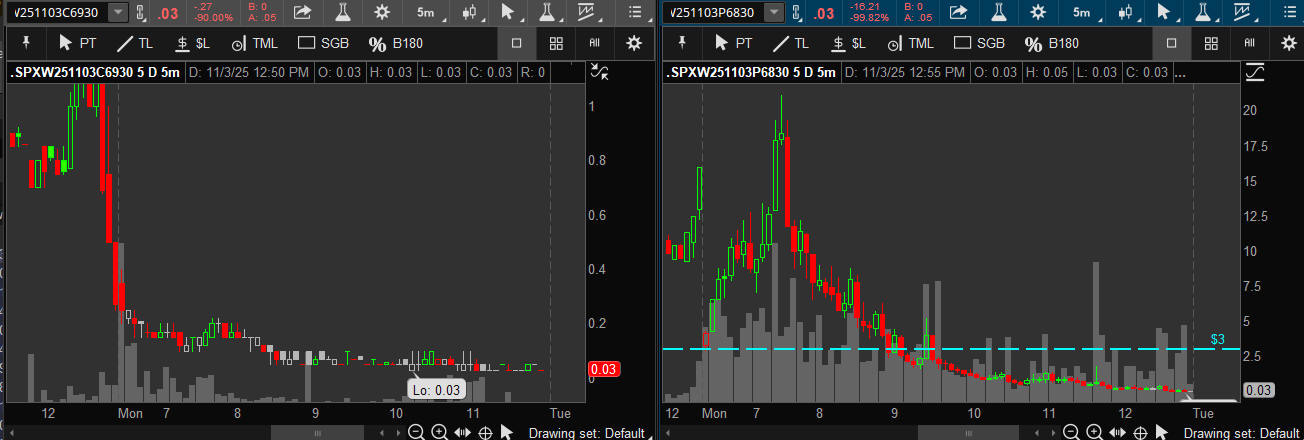The height and width of the screenshot is (440, 1304).
Task: Open symbol dropdown next to 251103C6930
Action: coord(118,12)
